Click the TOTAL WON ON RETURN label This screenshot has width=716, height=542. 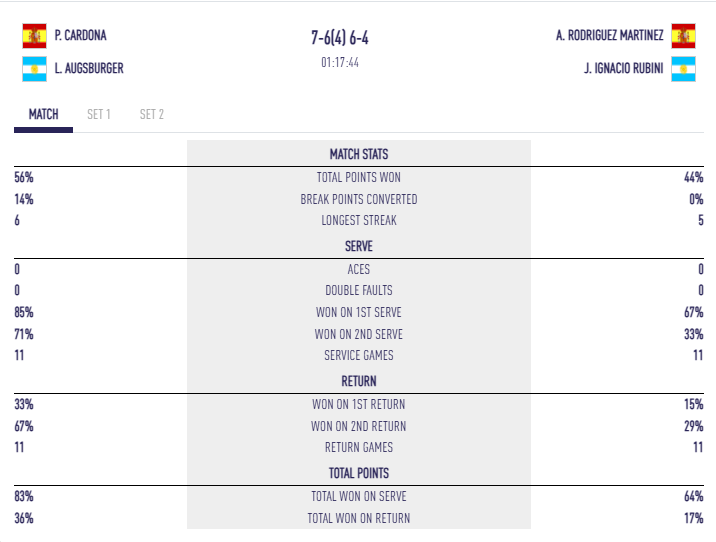tap(359, 518)
